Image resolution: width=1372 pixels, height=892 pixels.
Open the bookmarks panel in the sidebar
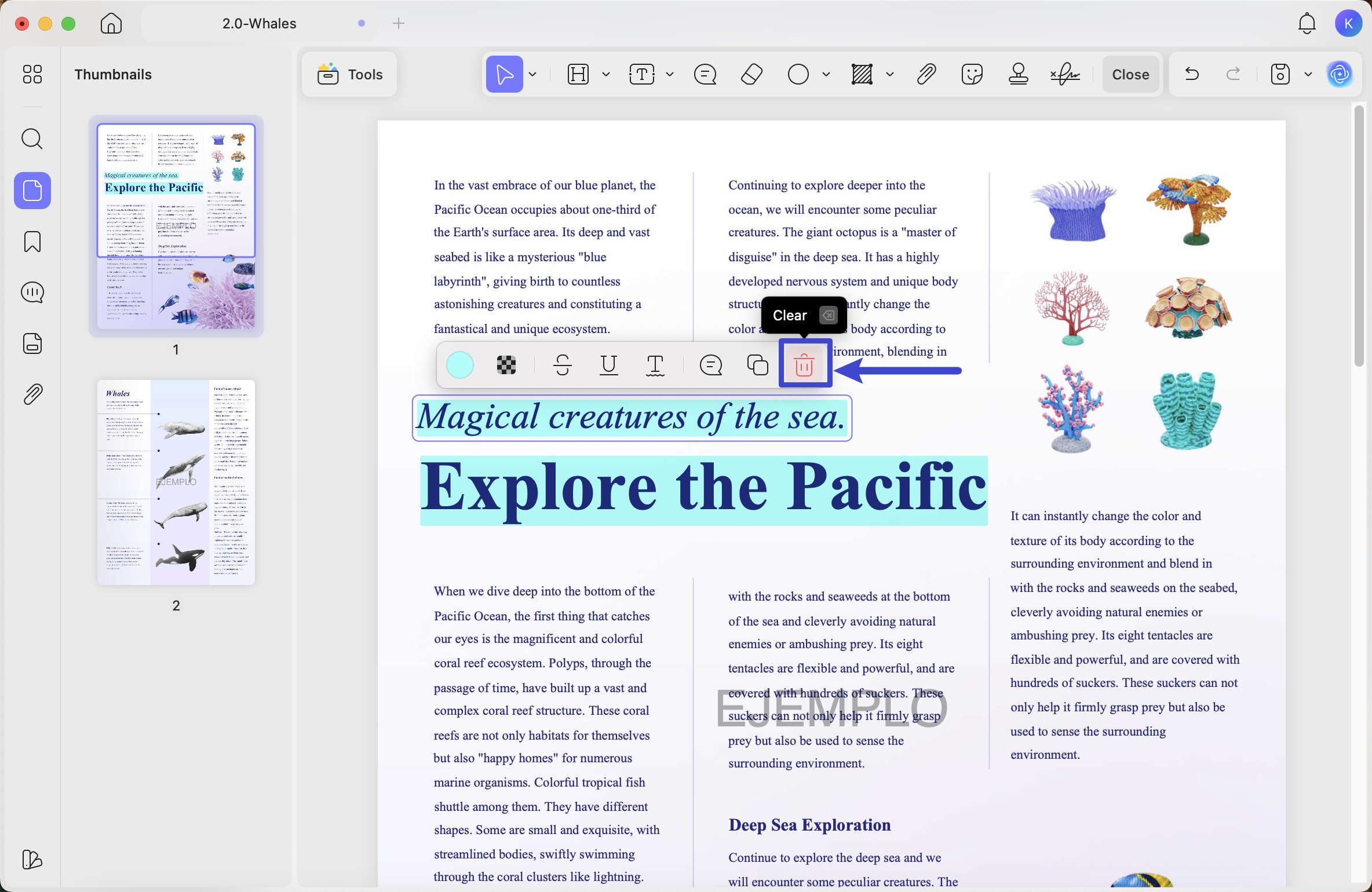click(x=32, y=242)
